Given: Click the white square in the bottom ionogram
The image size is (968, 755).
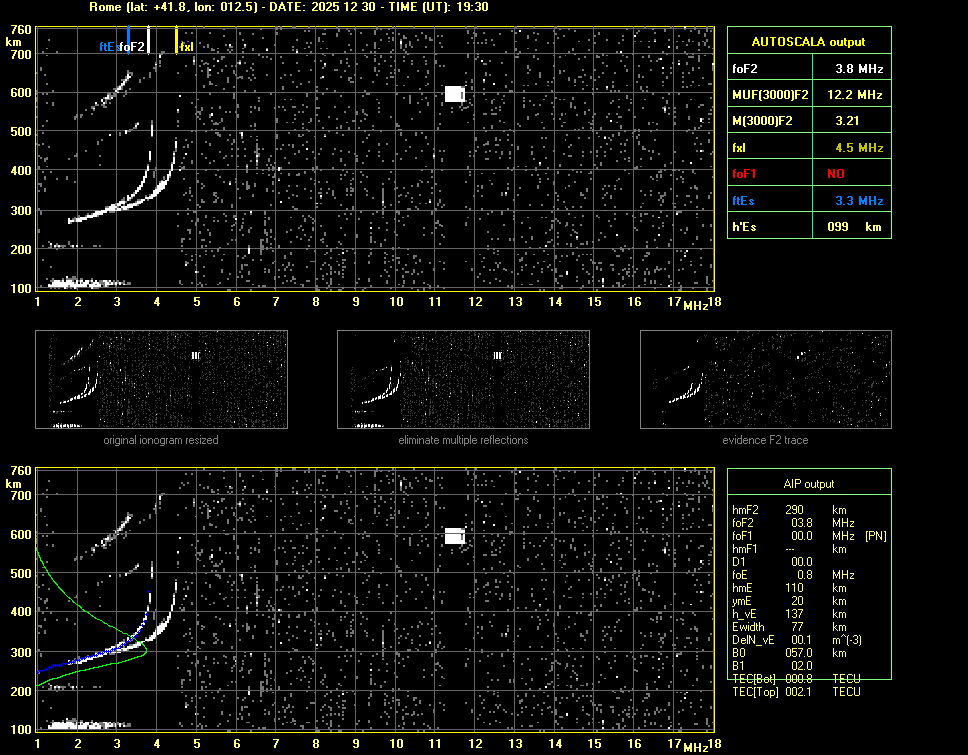Looking at the screenshot, I should (455, 536).
